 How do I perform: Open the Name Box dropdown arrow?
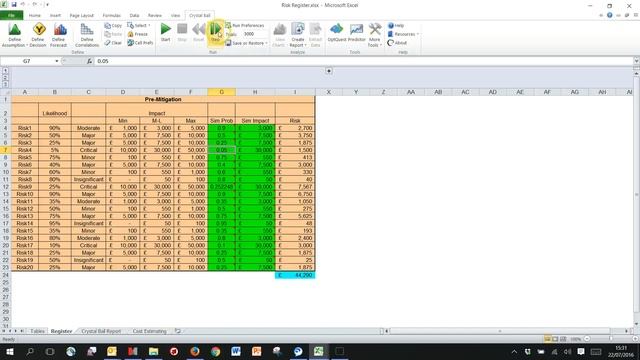point(57,61)
